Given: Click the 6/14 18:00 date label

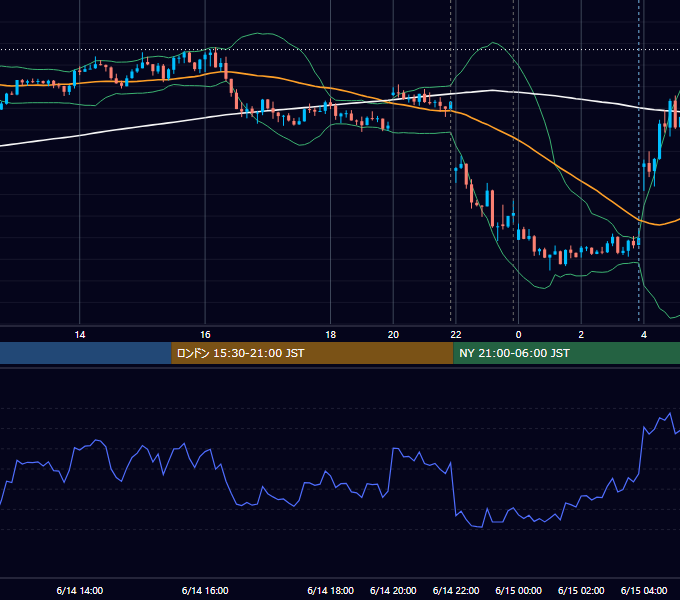Looking at the screenshot, I should pyautogui.click(x=330, y=590).
